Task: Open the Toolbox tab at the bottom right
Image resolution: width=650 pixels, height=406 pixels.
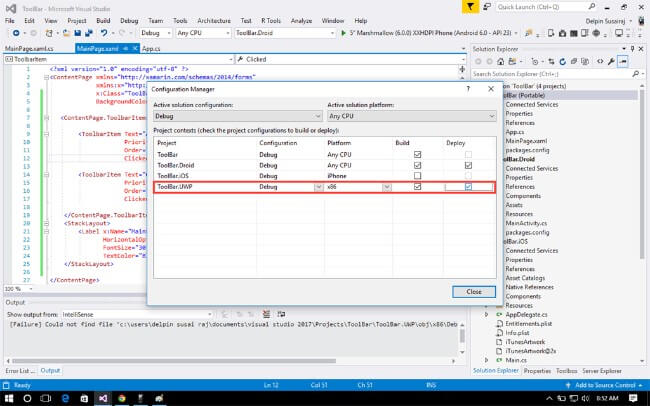Action: coord(566,371)
